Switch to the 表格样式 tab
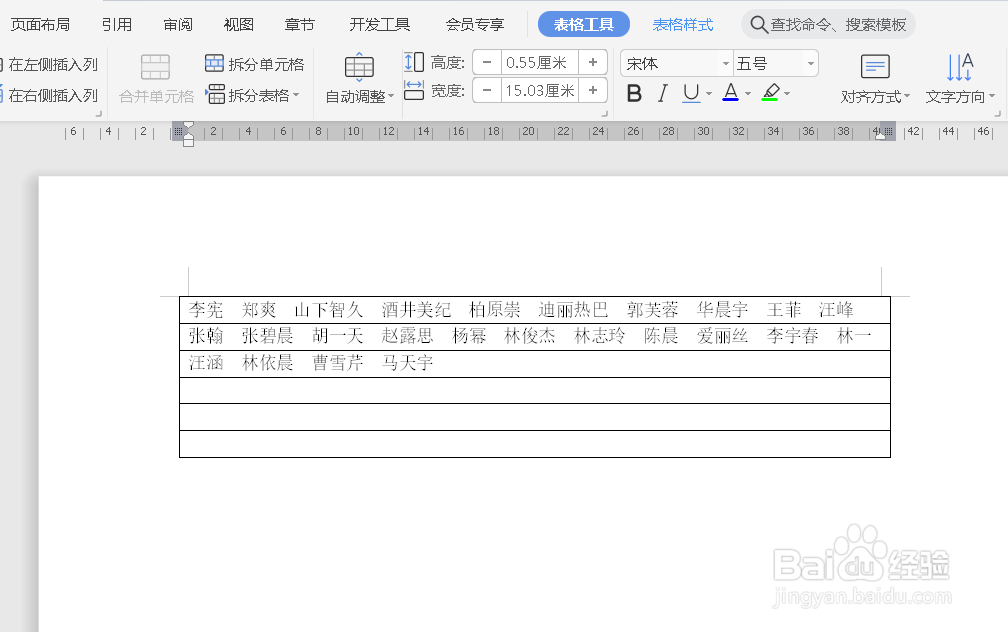 point(683,24)
